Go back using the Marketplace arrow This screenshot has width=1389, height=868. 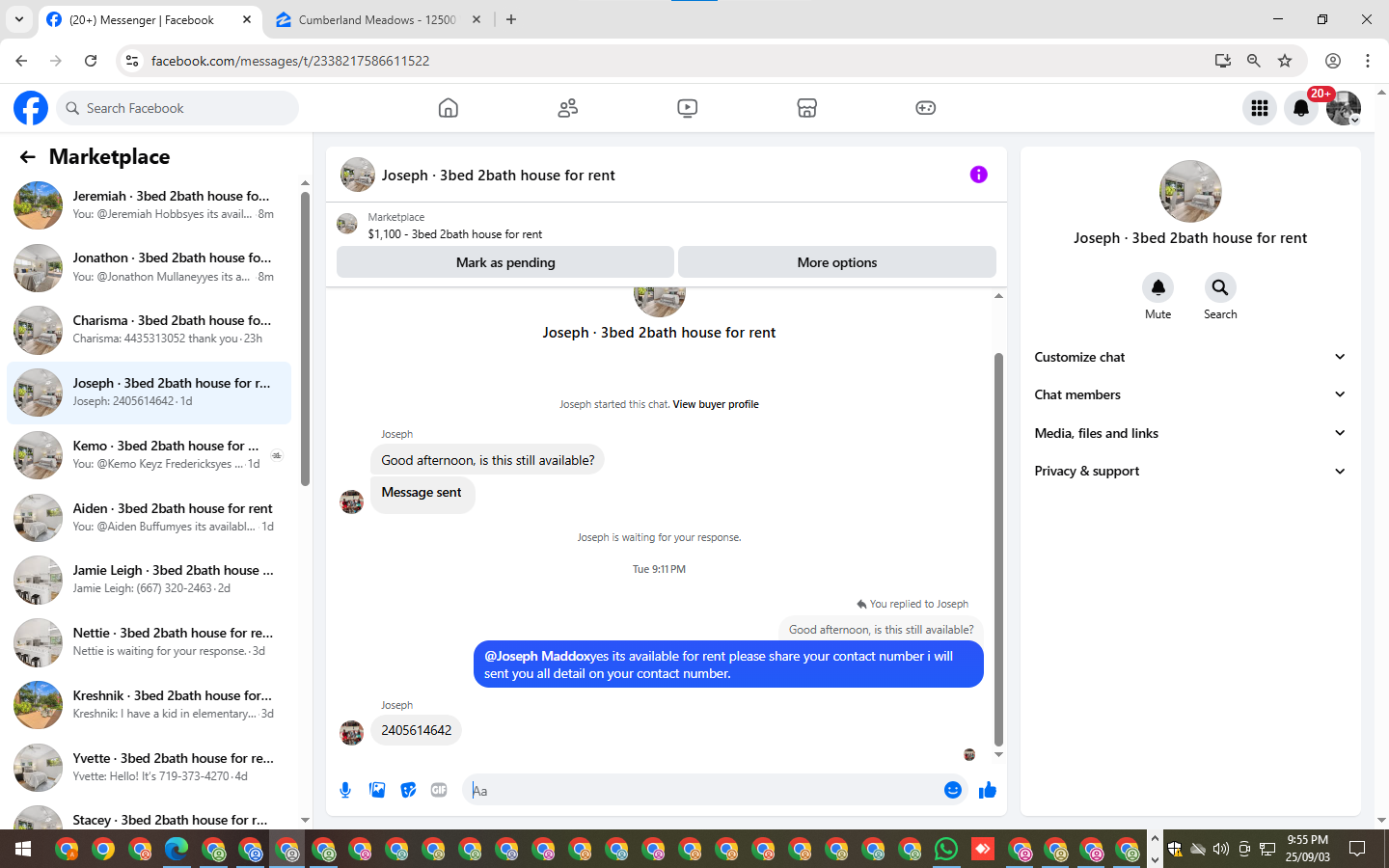[x=27, y=157]
